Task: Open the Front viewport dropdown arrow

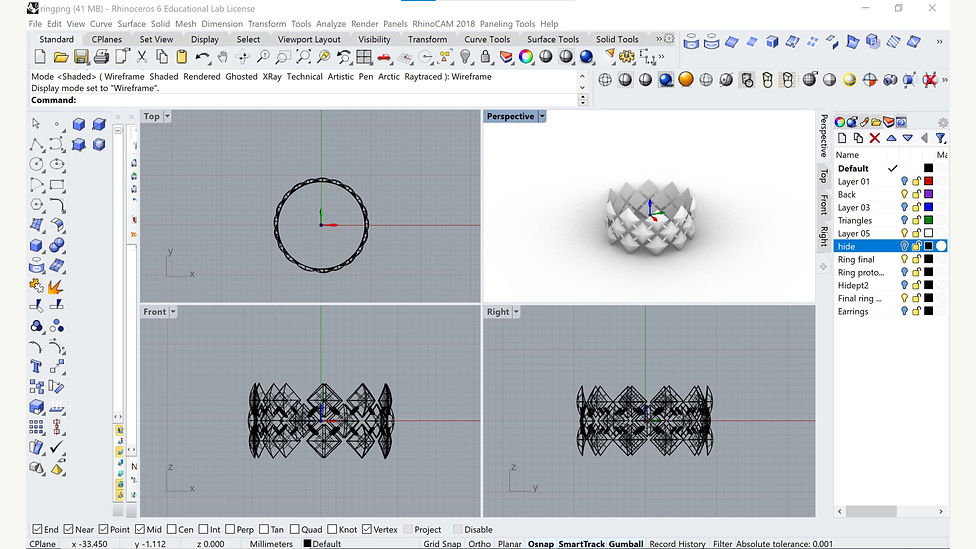Action: click(x=173, y=312)
